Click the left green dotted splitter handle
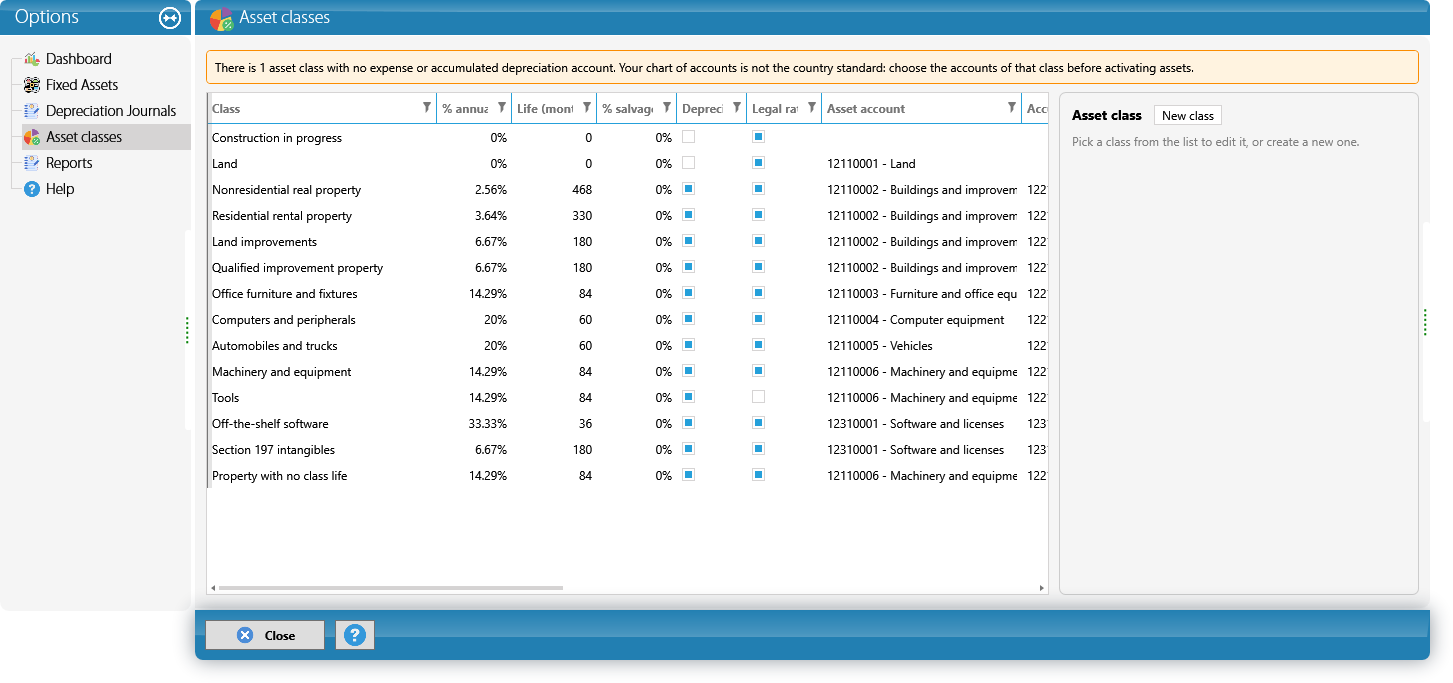 point(187,331)
